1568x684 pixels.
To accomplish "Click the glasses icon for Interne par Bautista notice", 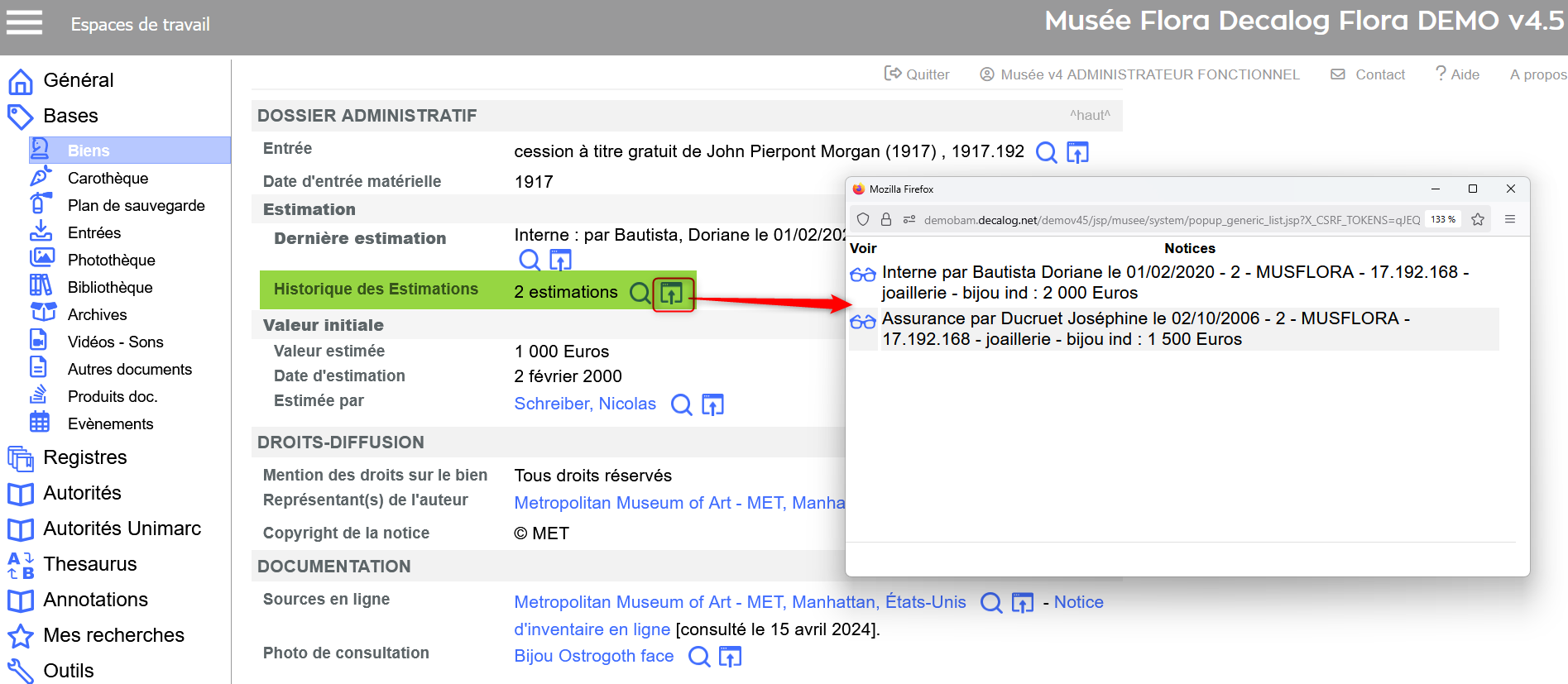I will (862, 275).
